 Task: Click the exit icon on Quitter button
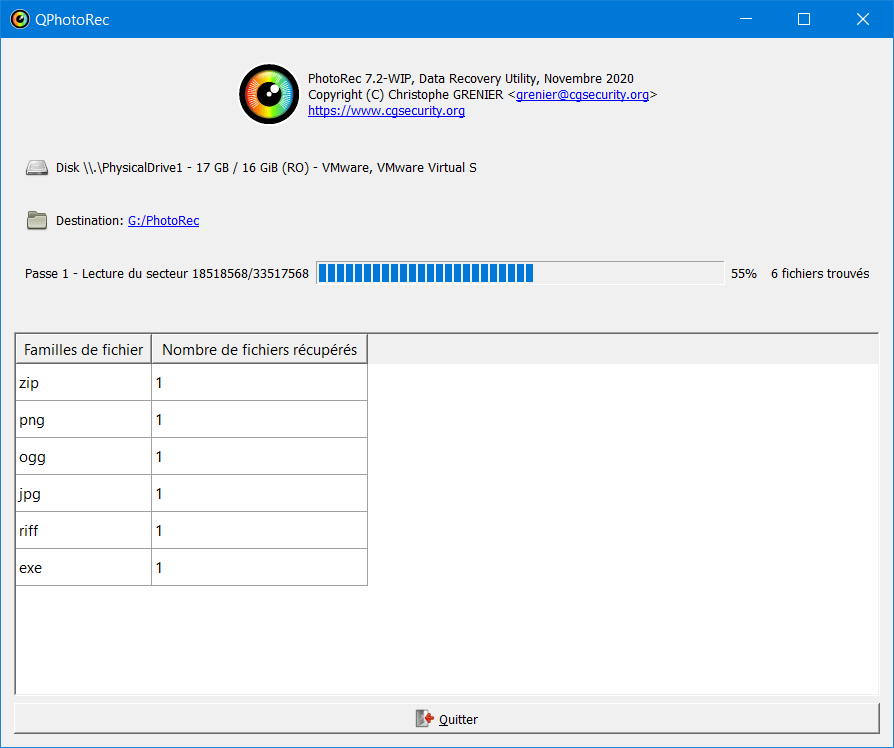[425, 718]
